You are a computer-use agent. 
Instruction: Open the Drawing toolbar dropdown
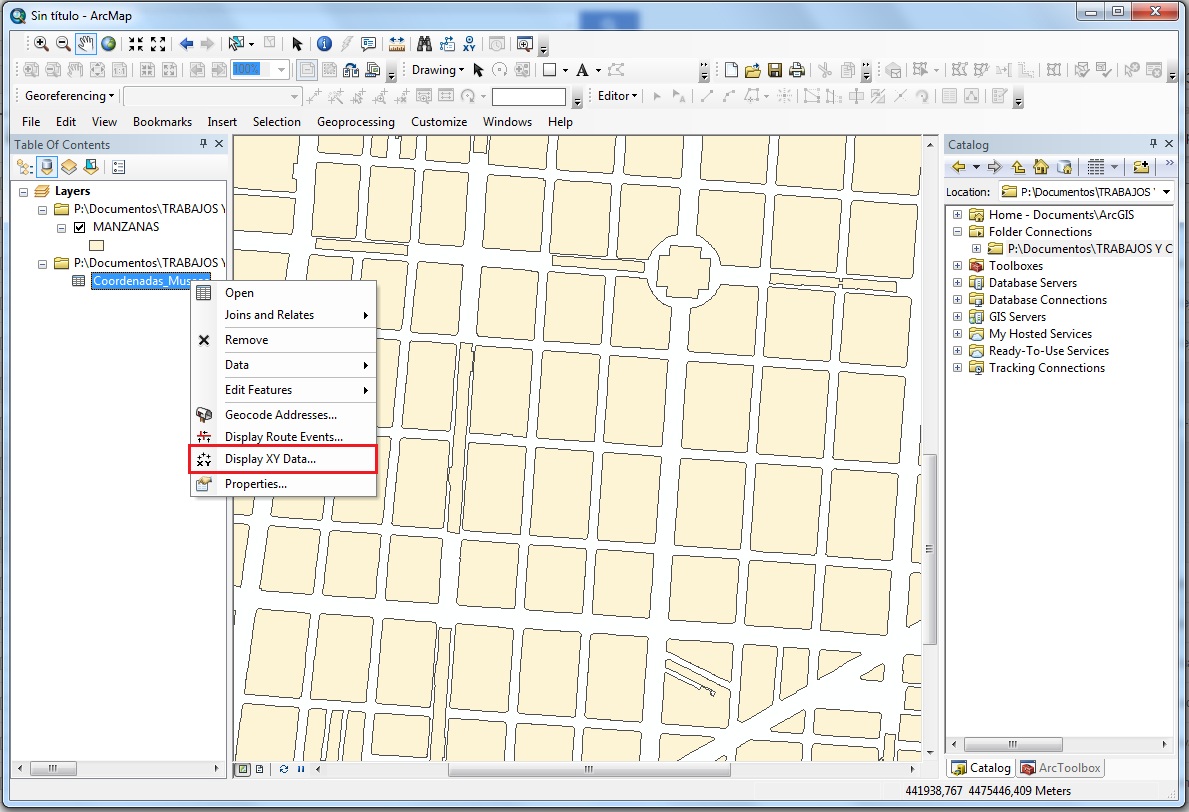point(460,69)
